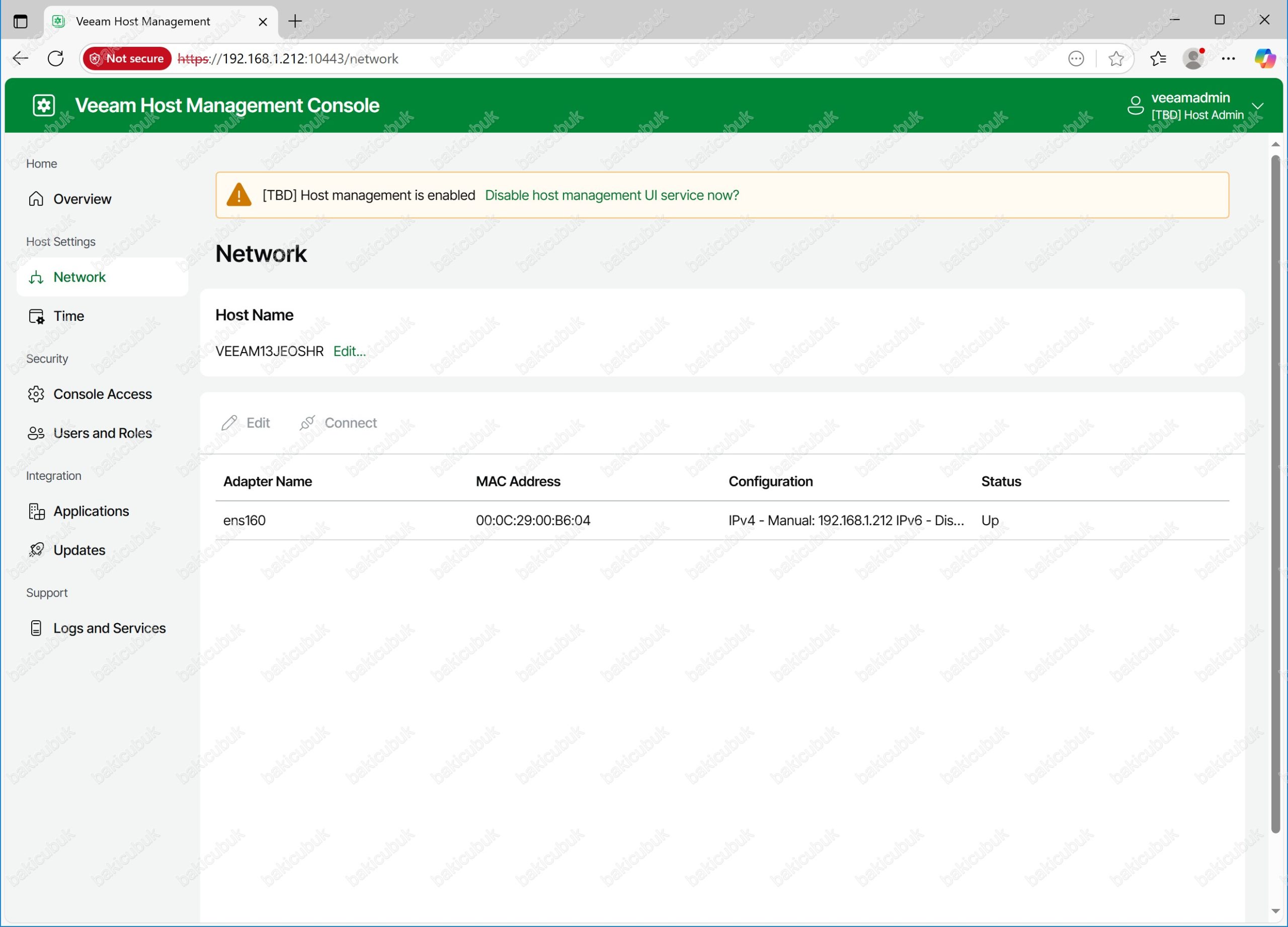Sort by MAC Address column header

(518, 481)
